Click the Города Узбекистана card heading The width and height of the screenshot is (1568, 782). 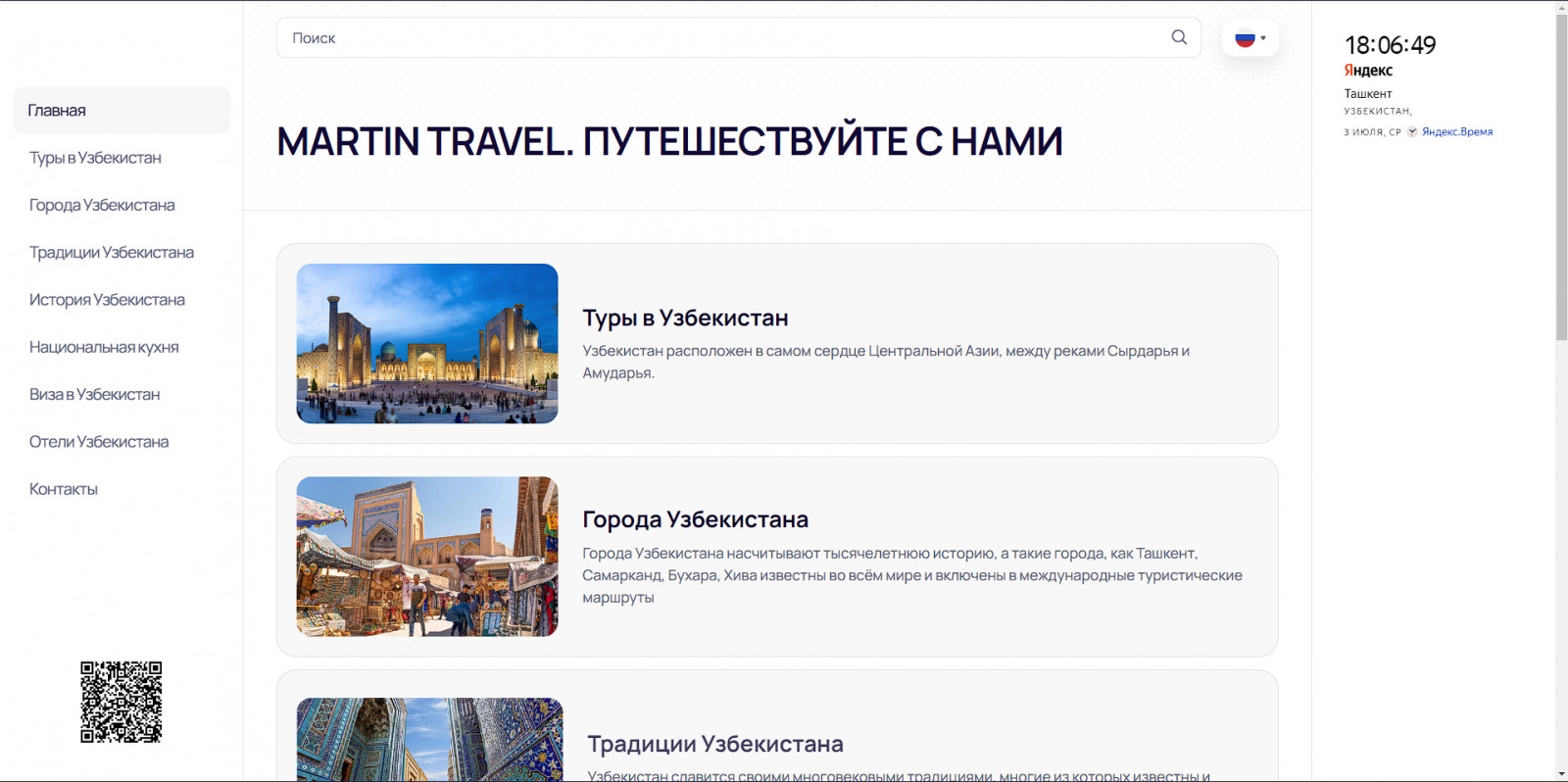click(x=696, y=519)
